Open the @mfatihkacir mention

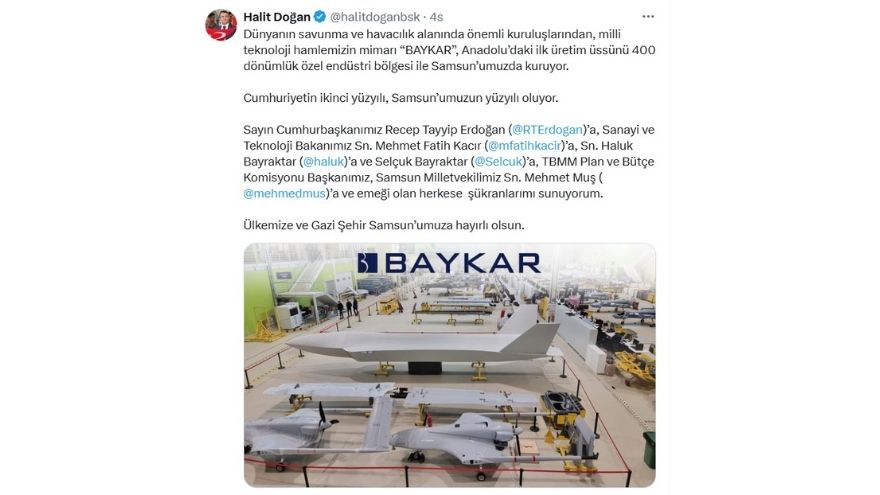pos(524,146)
